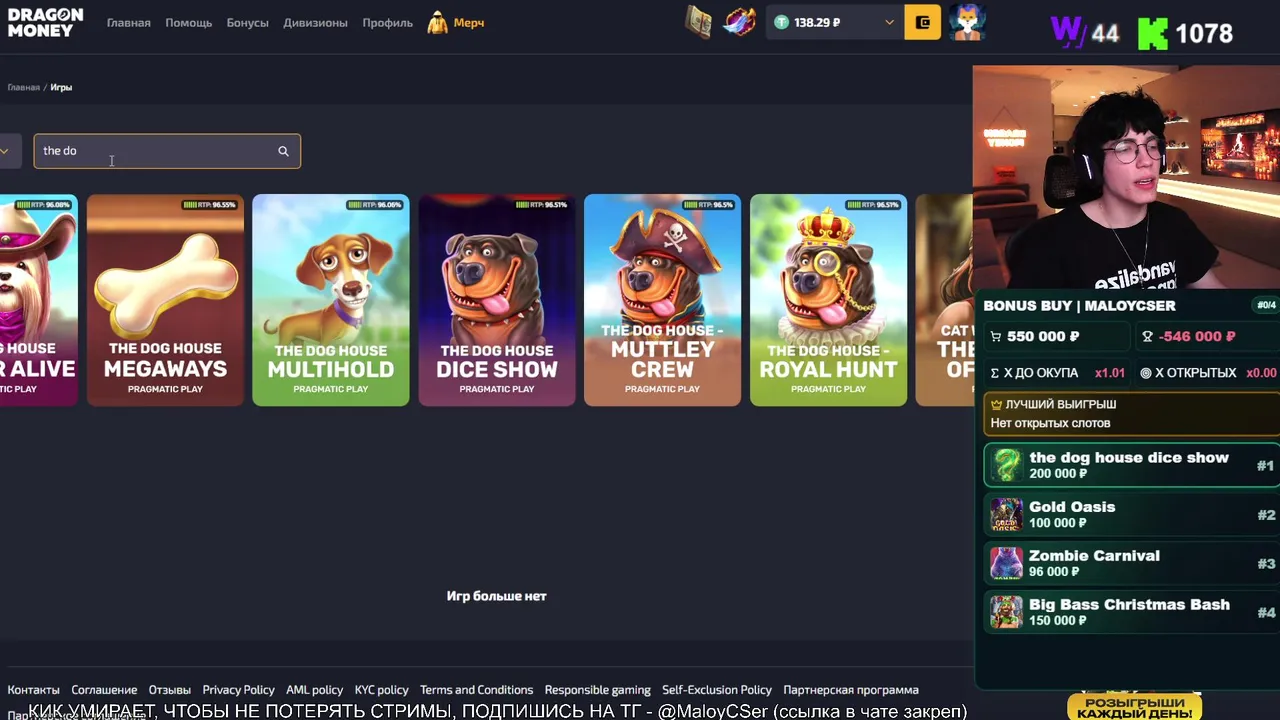Open The Dog House Megaways game
1280x720 pixels.
[165, 300]
